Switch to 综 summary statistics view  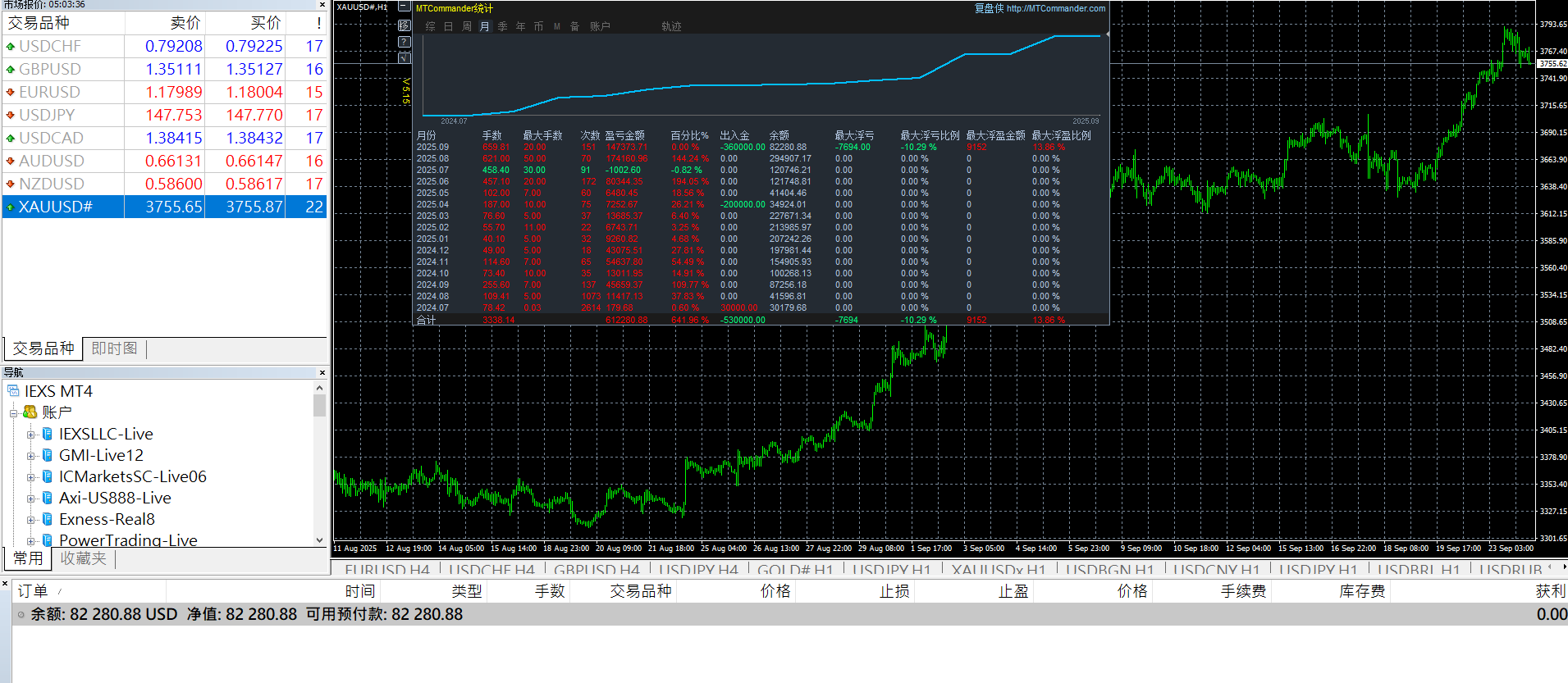point(431,27)
